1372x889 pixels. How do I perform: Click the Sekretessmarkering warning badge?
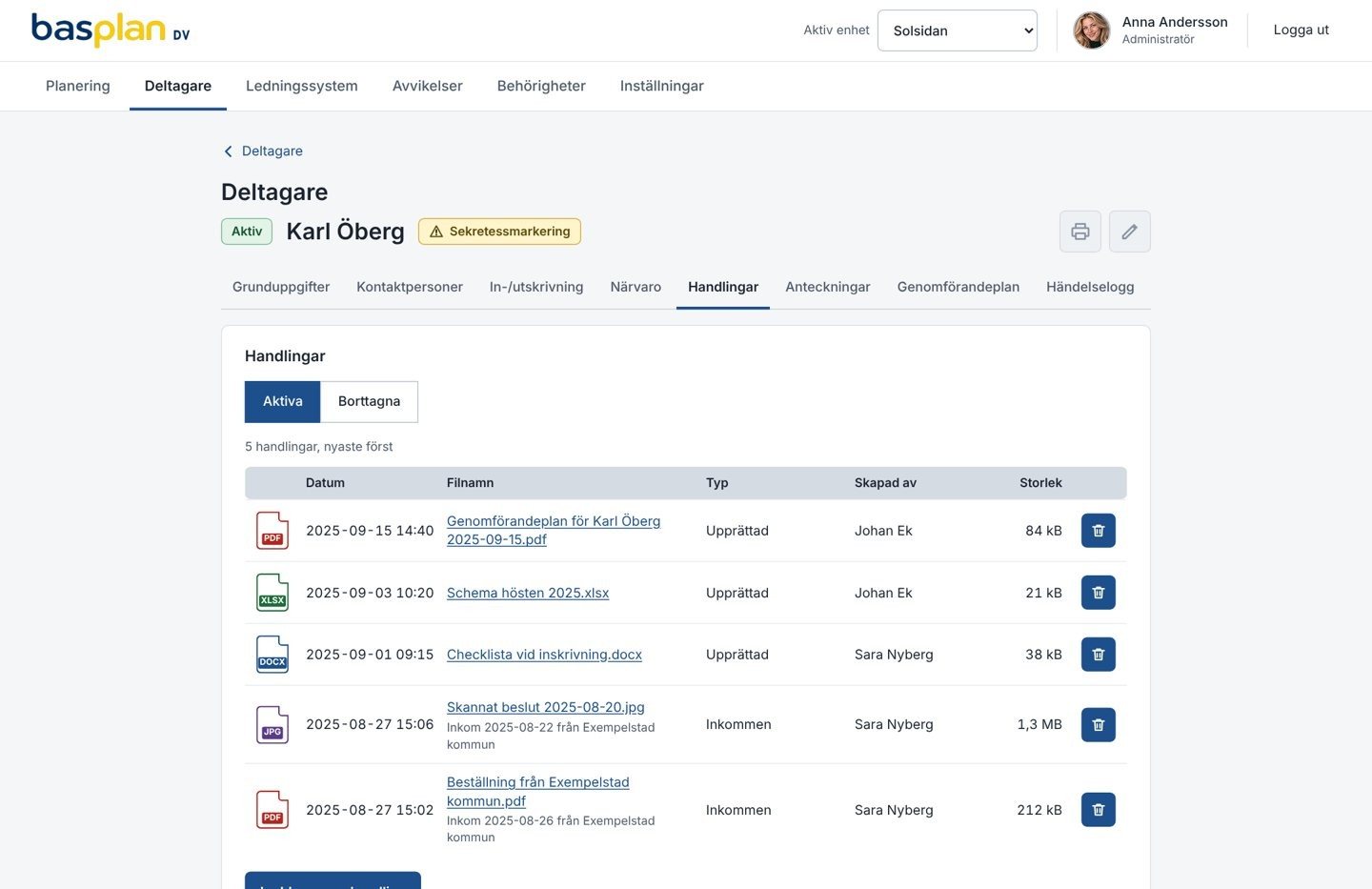[499, 232]
